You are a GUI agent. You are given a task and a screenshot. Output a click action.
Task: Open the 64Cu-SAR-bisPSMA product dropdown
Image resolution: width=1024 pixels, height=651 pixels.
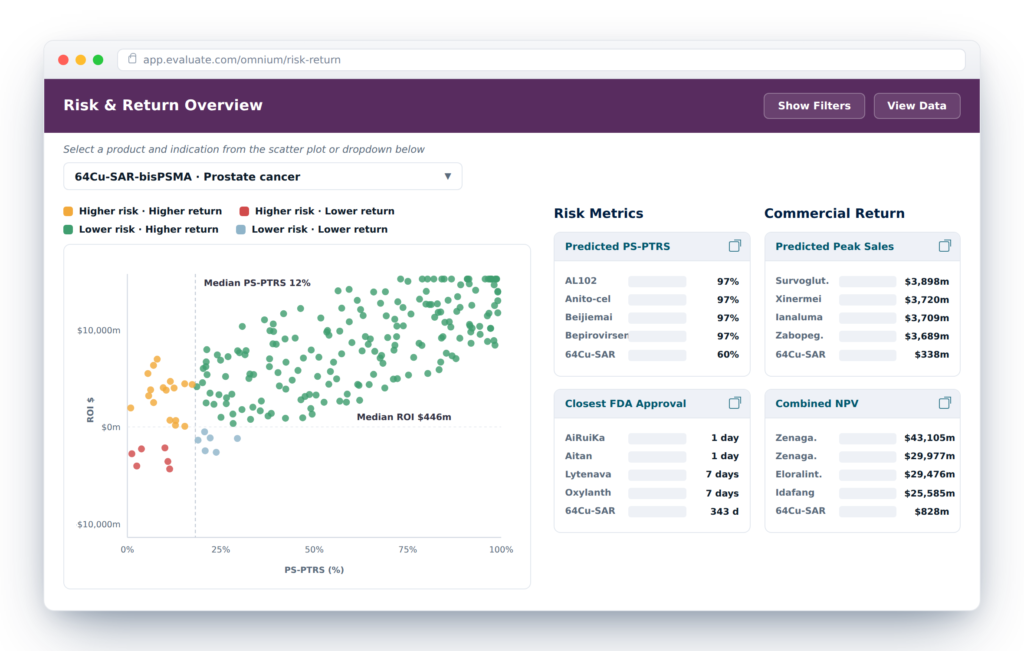click(x=263, y=176)
